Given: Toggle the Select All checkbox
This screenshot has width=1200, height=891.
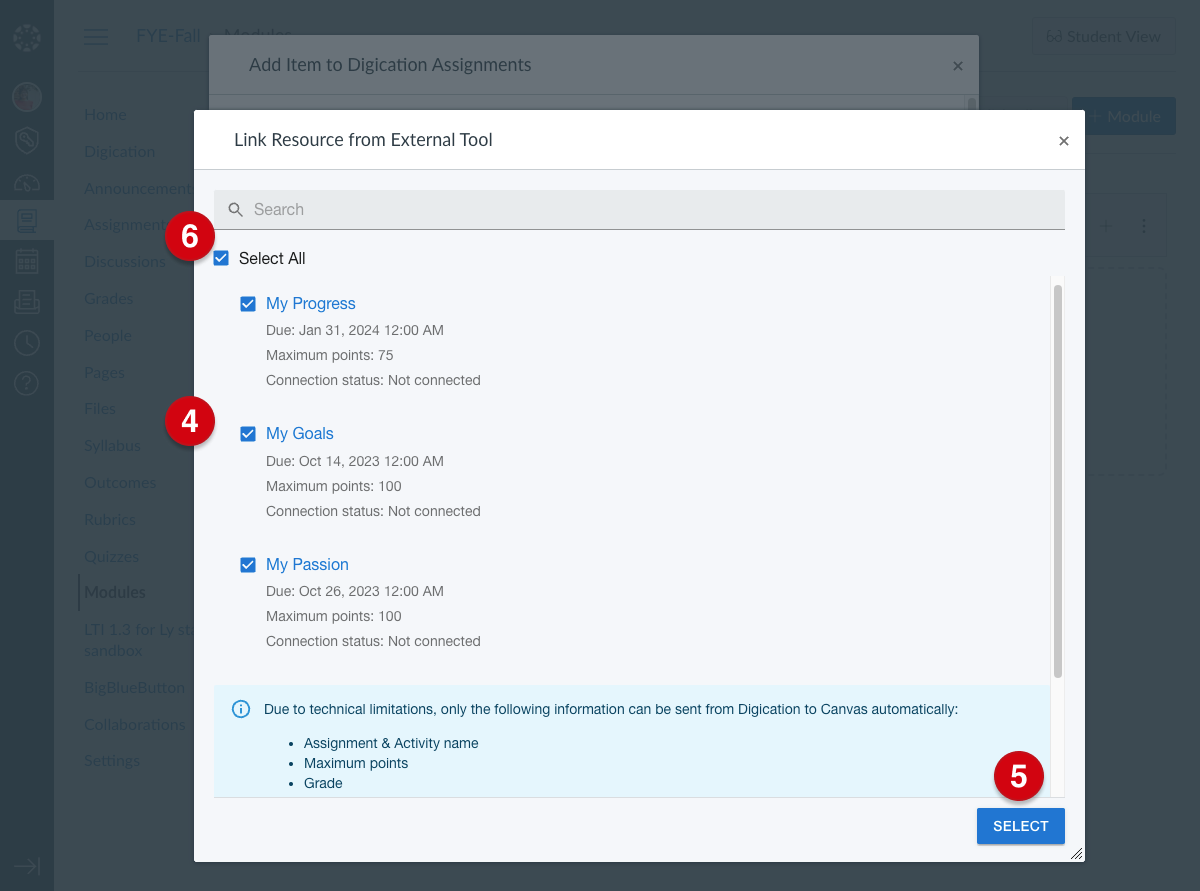Looking at the screenshot, I should pyautogui.click(x=222, y=258).
